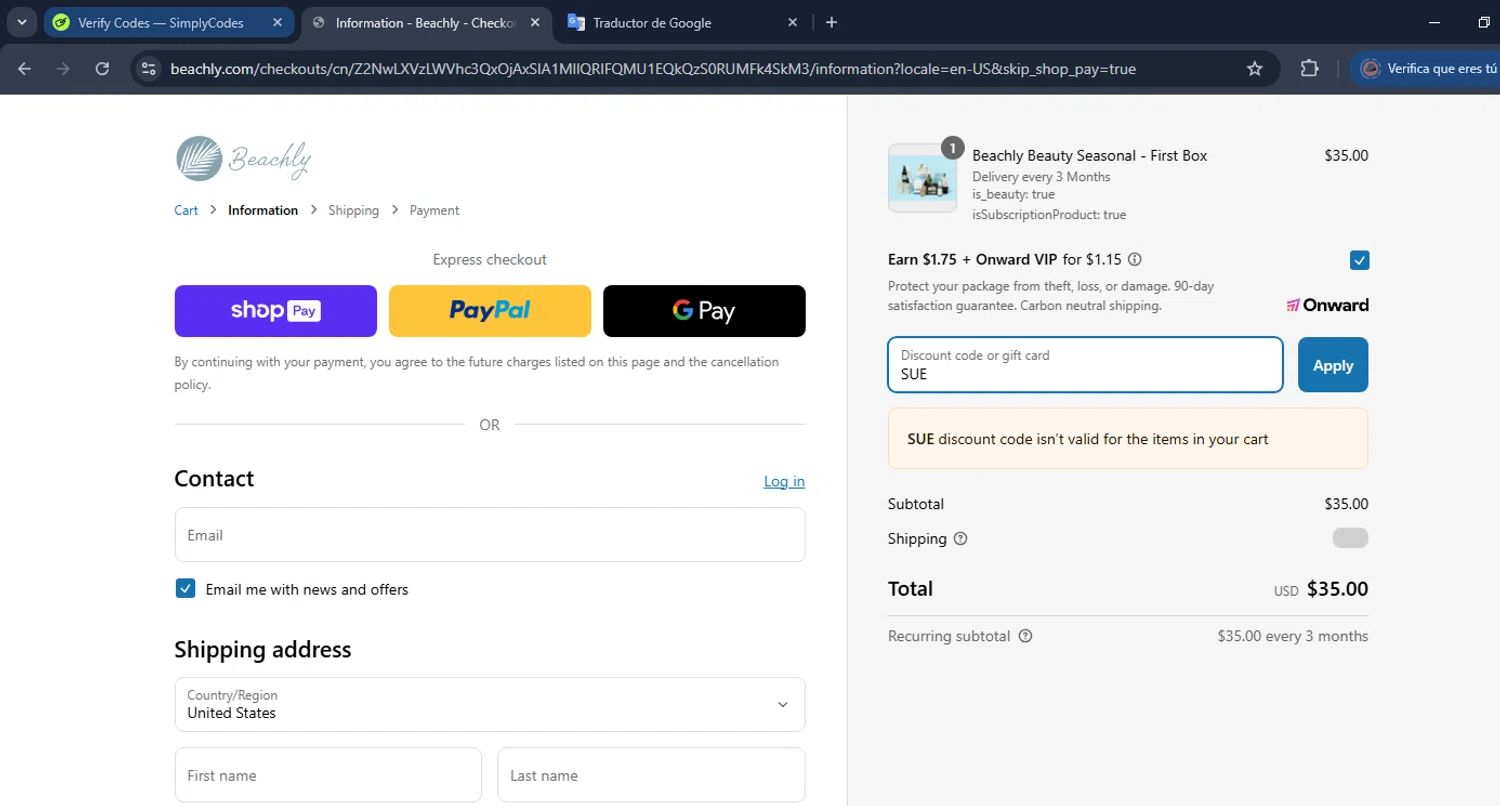Click the browser back arrow
The width and height of the screenshot is (1500, 806).
click(25, 69)
